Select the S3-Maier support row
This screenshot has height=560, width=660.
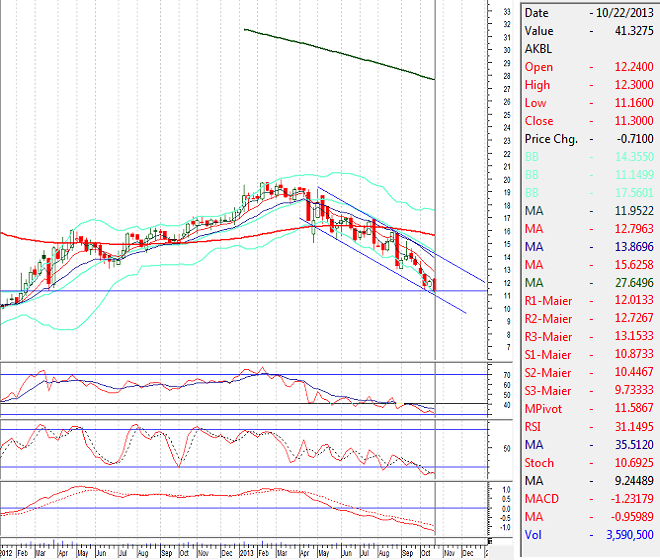(590, 391)
